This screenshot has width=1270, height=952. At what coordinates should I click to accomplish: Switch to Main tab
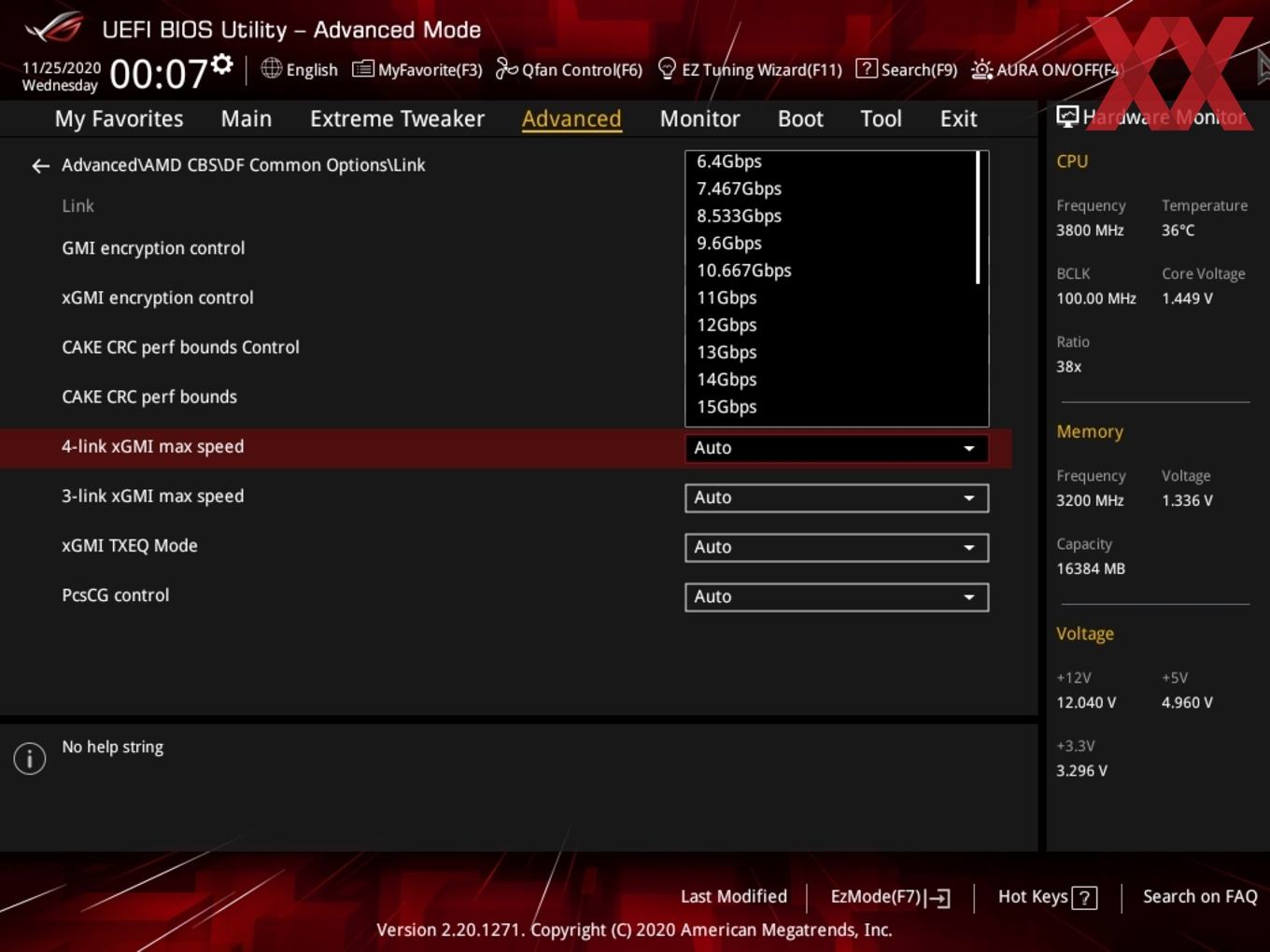(247, 119)
